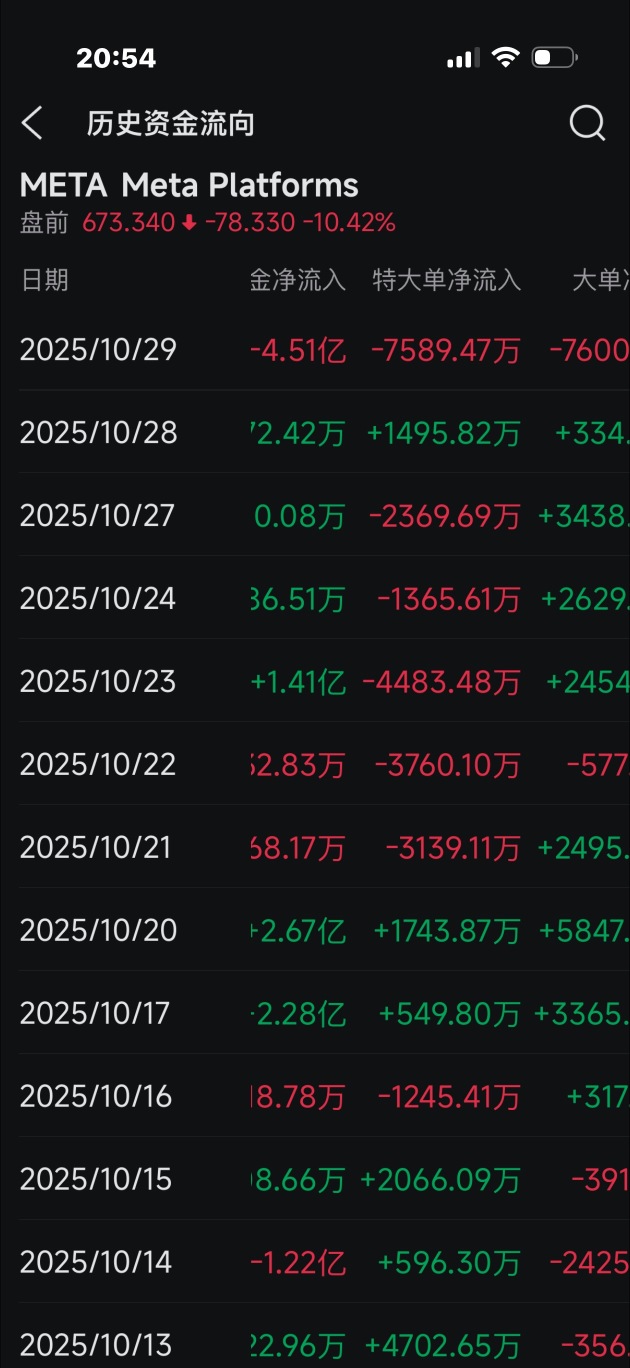Select the 特大单净流入 column header
630x1368 pixels.
point(446,280)
